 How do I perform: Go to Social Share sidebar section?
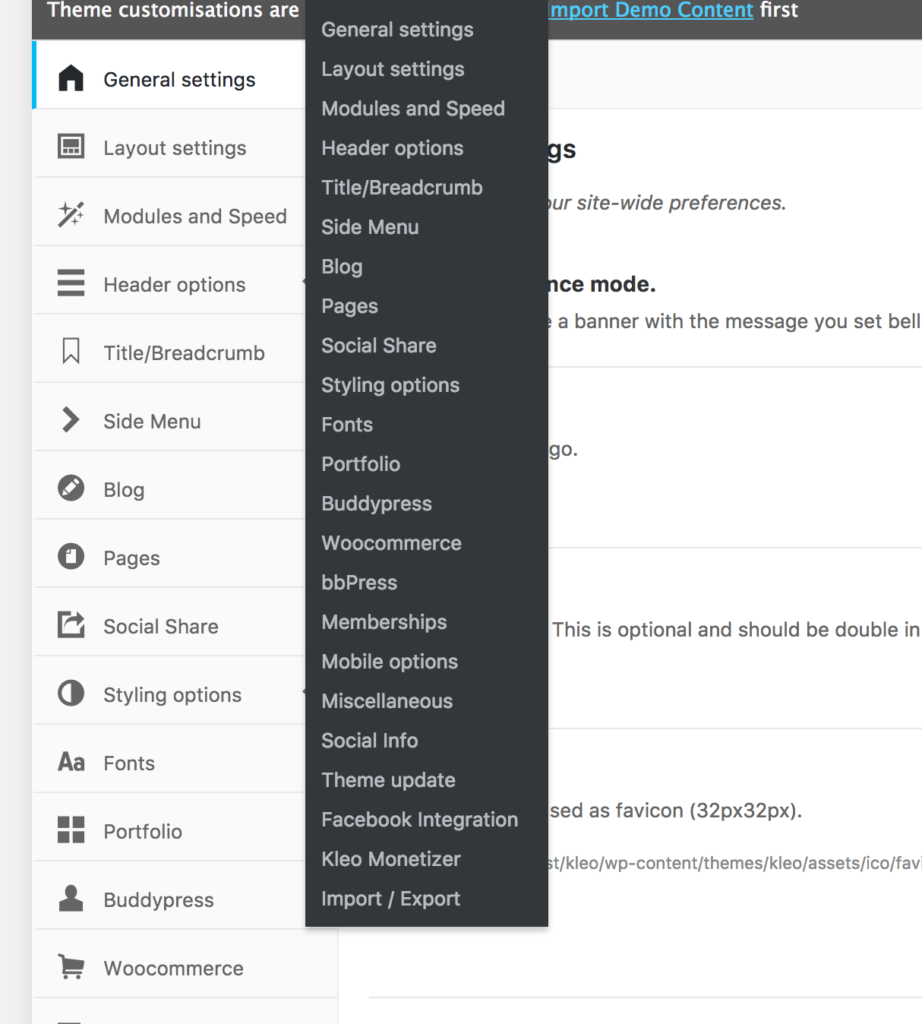pyautogui.click(x=169, y=622)
